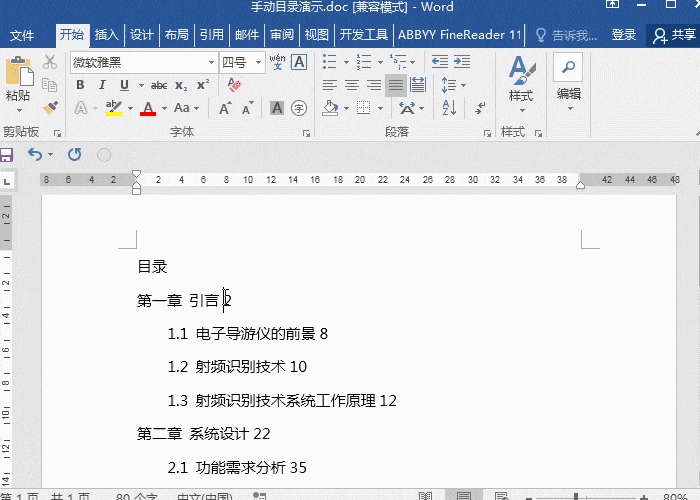Switch to the 布局 Layout tab
Viewport: 700px width, 500px height.
click(x=176, y=35)
